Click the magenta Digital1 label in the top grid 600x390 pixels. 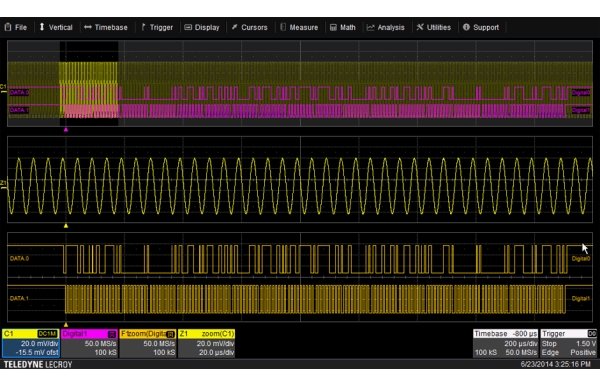581,110
